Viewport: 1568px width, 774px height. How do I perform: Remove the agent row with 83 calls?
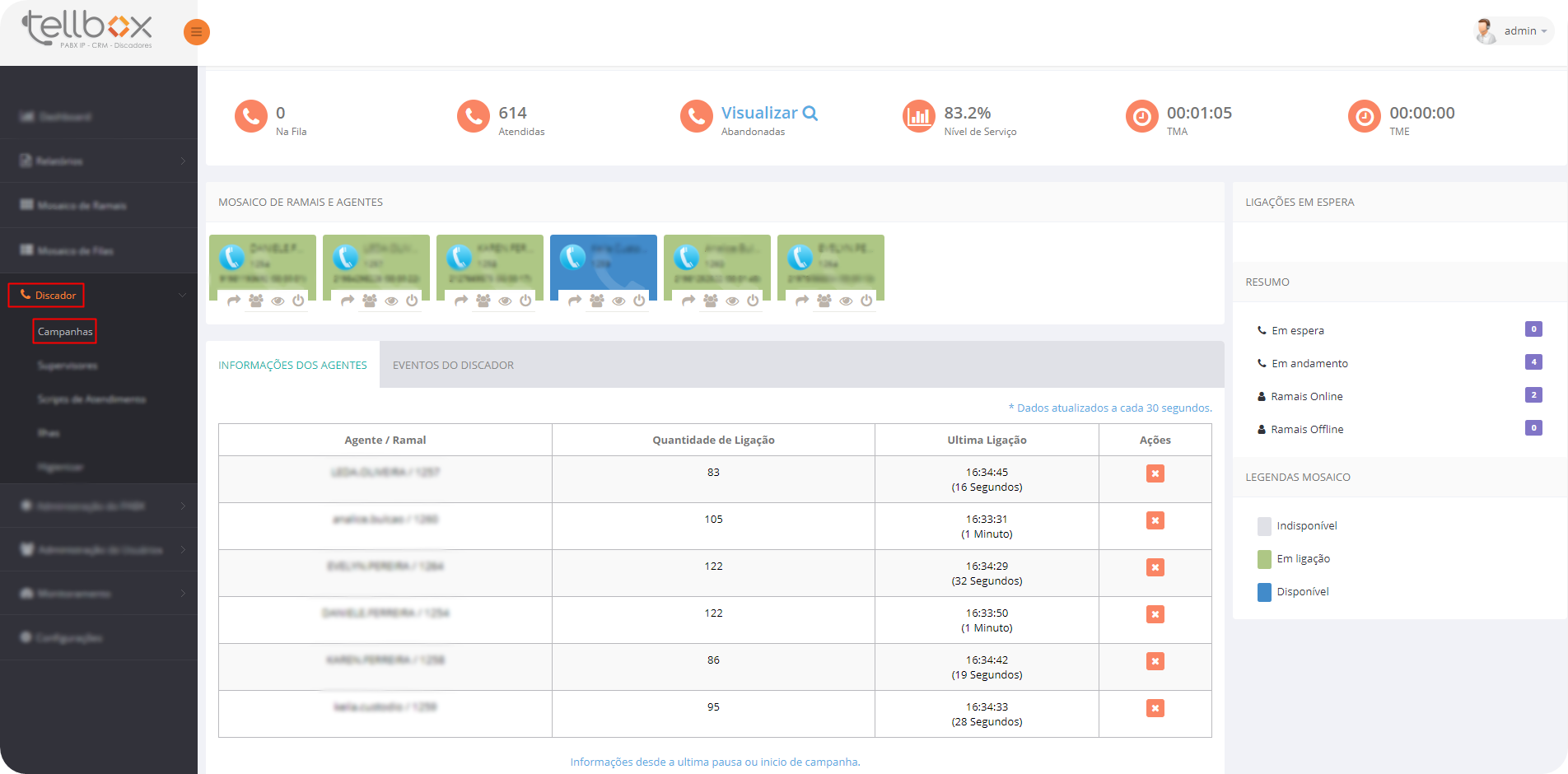1155,473
